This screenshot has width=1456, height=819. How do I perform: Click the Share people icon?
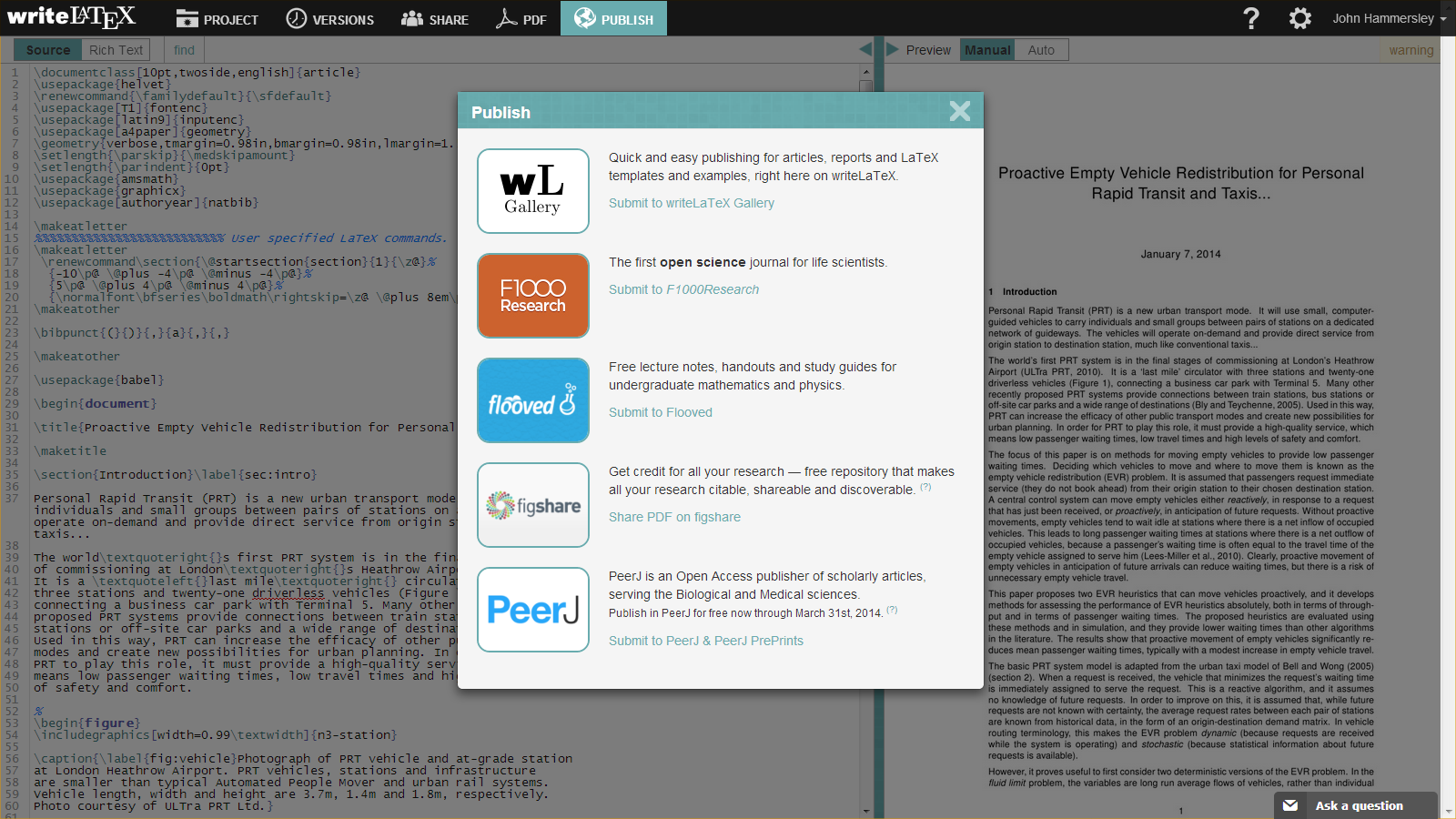(x=412, y=18)
